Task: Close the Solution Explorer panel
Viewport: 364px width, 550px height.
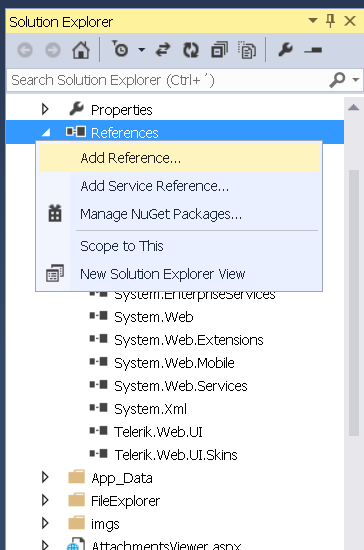Action: [350, 21]
